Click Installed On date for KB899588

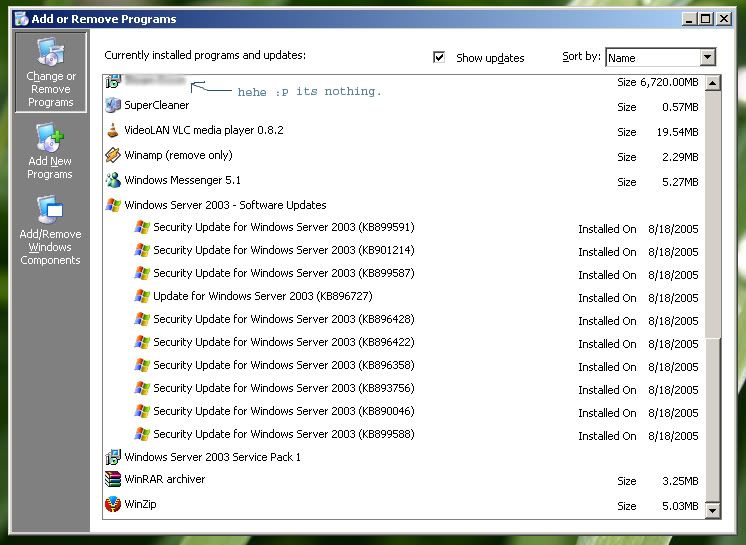tap(673, 436)
